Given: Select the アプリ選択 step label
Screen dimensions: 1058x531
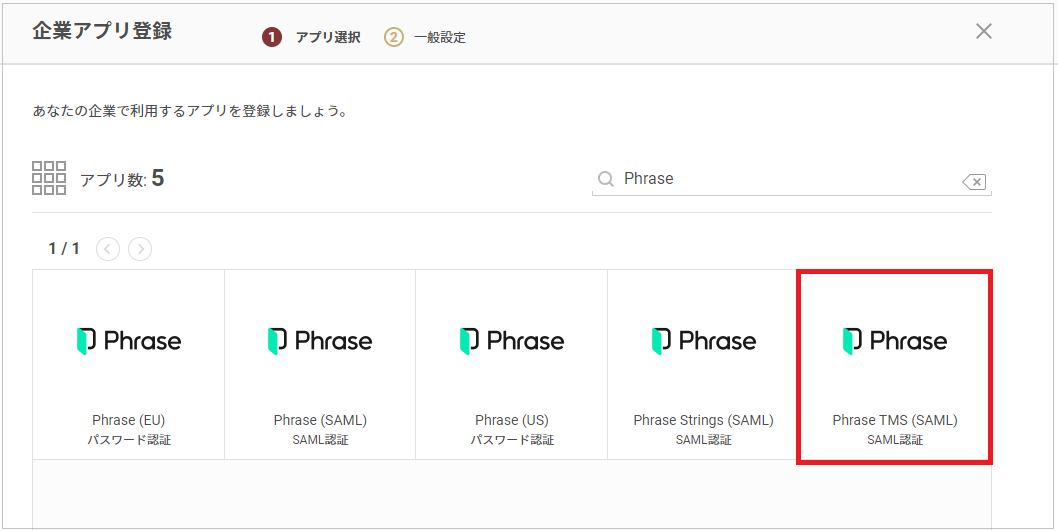Looking at the screenshot, I should point(327,38).
